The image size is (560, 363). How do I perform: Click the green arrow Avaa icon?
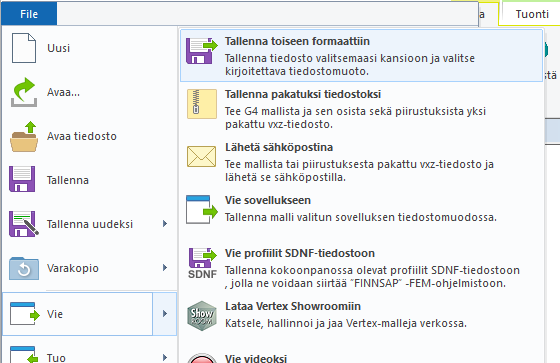pyautogui.click(x=24, y=92)
